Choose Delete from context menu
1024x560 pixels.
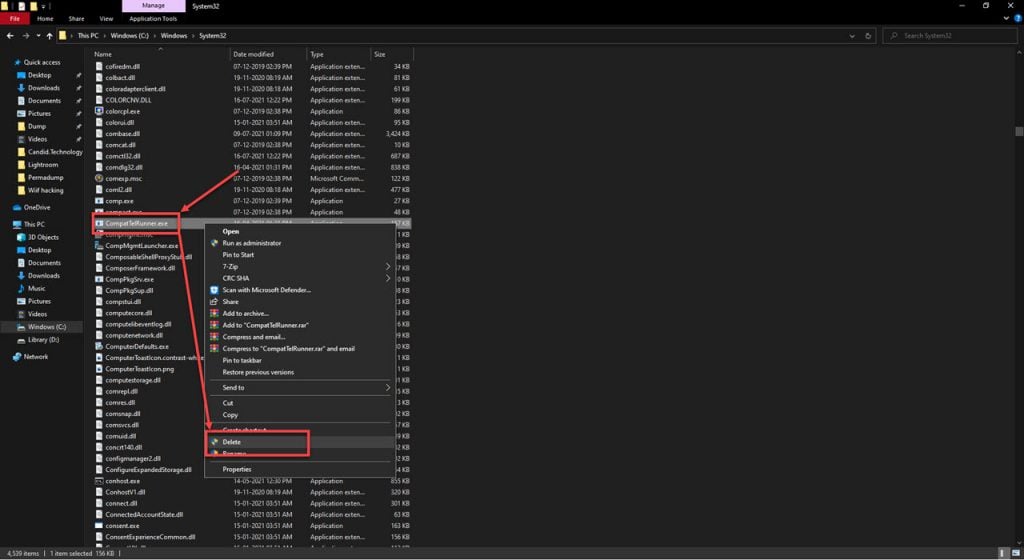tap(300, 442)
